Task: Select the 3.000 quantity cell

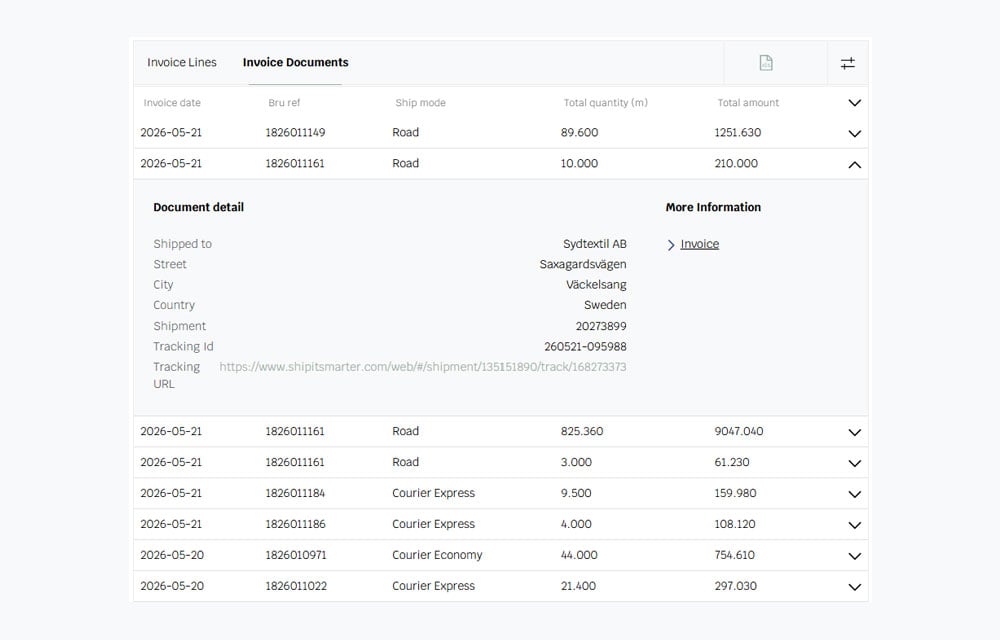Action: pos(576,462)
